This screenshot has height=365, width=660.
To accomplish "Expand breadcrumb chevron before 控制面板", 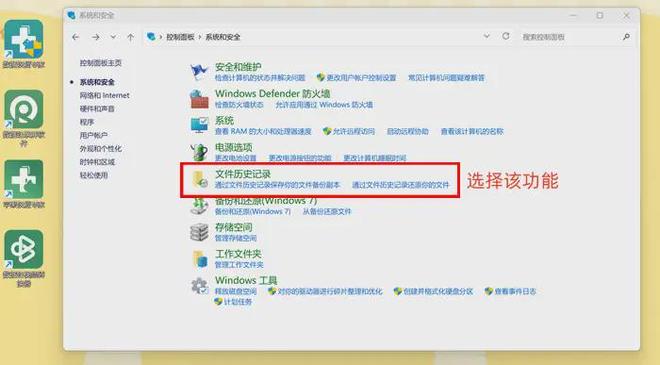I will (160, 37).
